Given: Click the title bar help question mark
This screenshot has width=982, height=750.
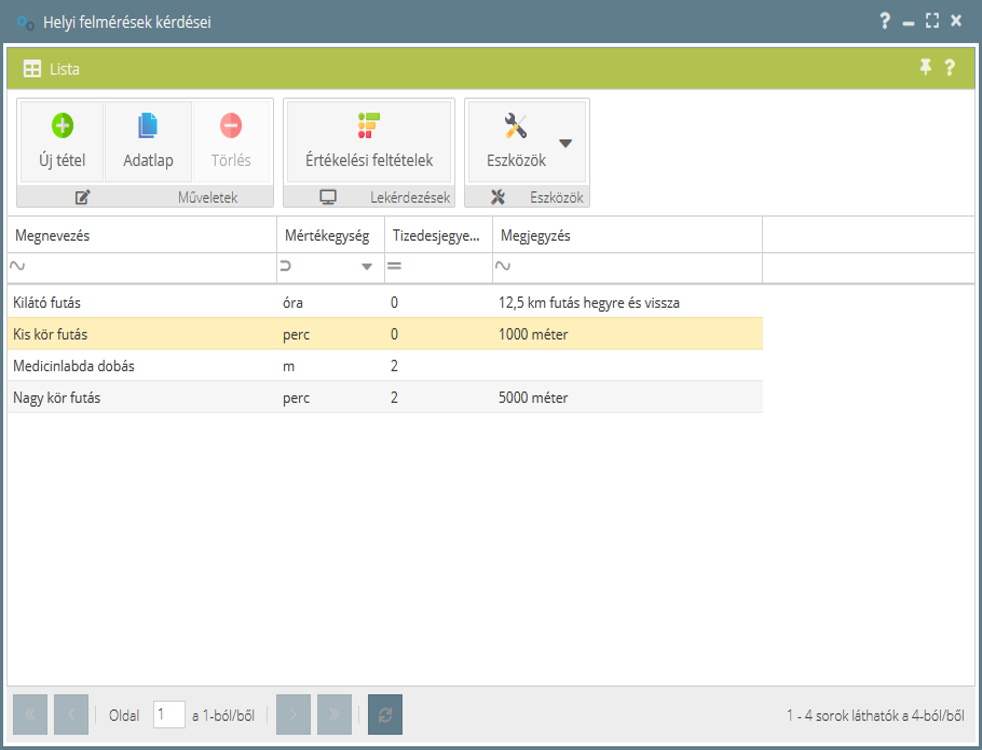Looking at the screenshot, I should coord(884,21).
